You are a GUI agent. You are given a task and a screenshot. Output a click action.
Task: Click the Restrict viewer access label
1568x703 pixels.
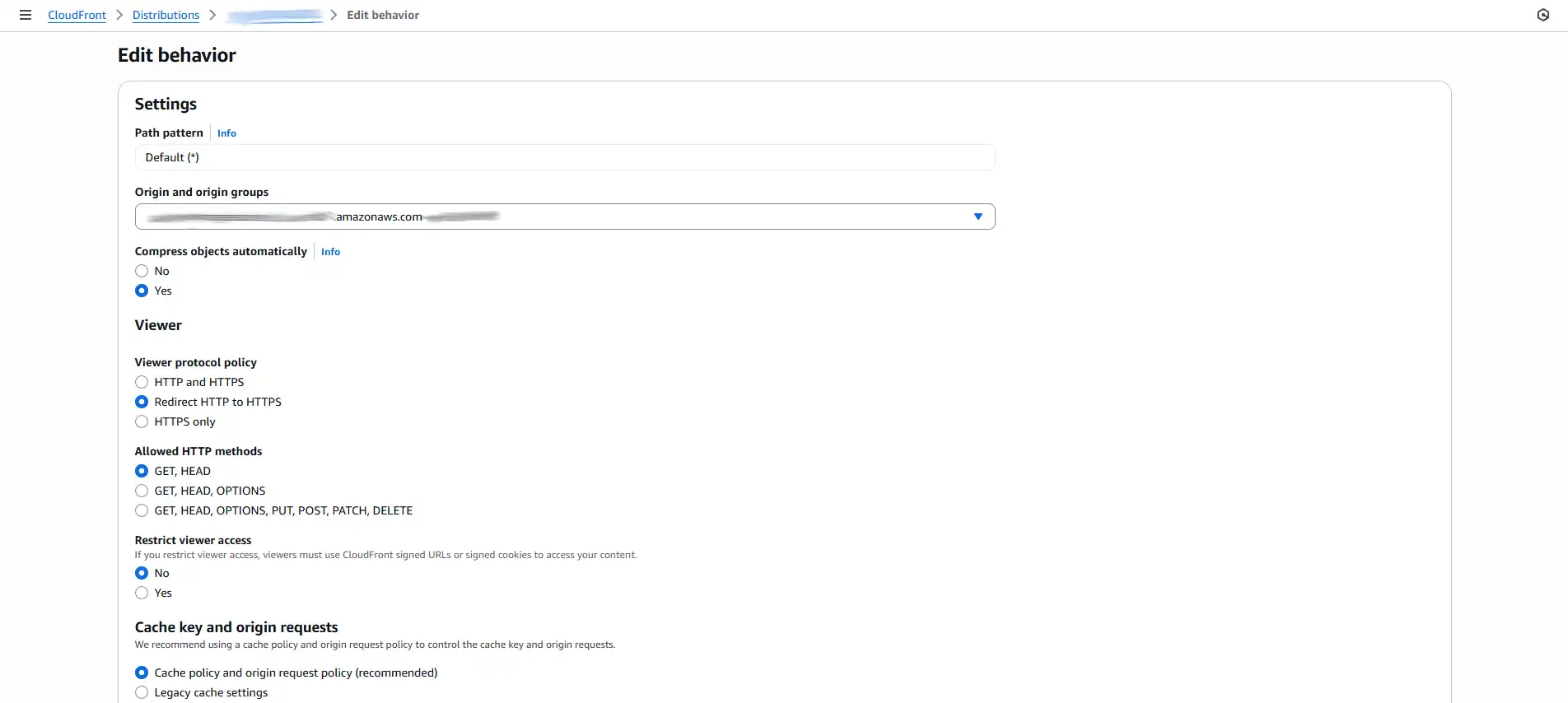point(194,540)
